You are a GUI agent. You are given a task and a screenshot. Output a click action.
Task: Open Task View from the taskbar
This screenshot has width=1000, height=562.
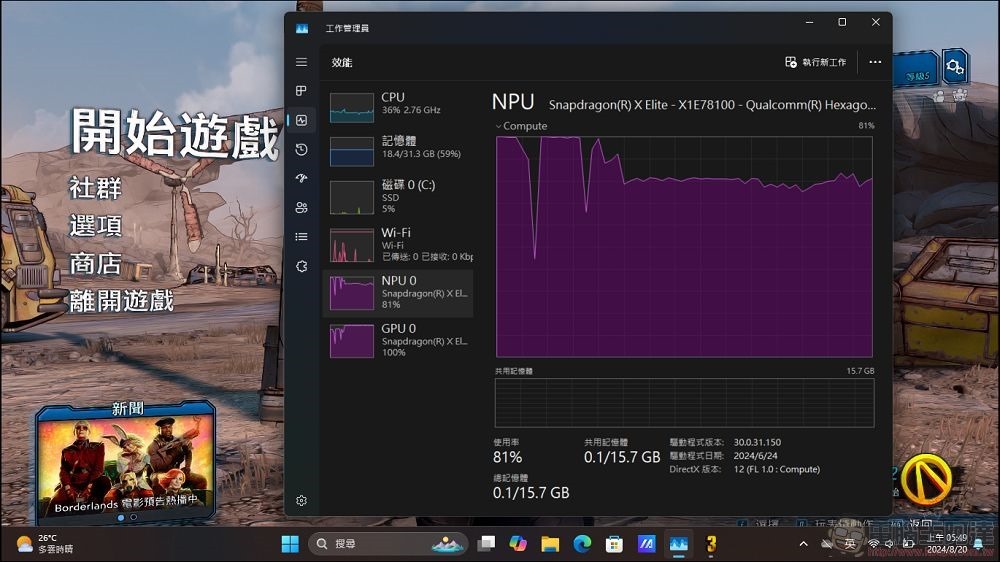pyautogui.click(x=487, y=544)
